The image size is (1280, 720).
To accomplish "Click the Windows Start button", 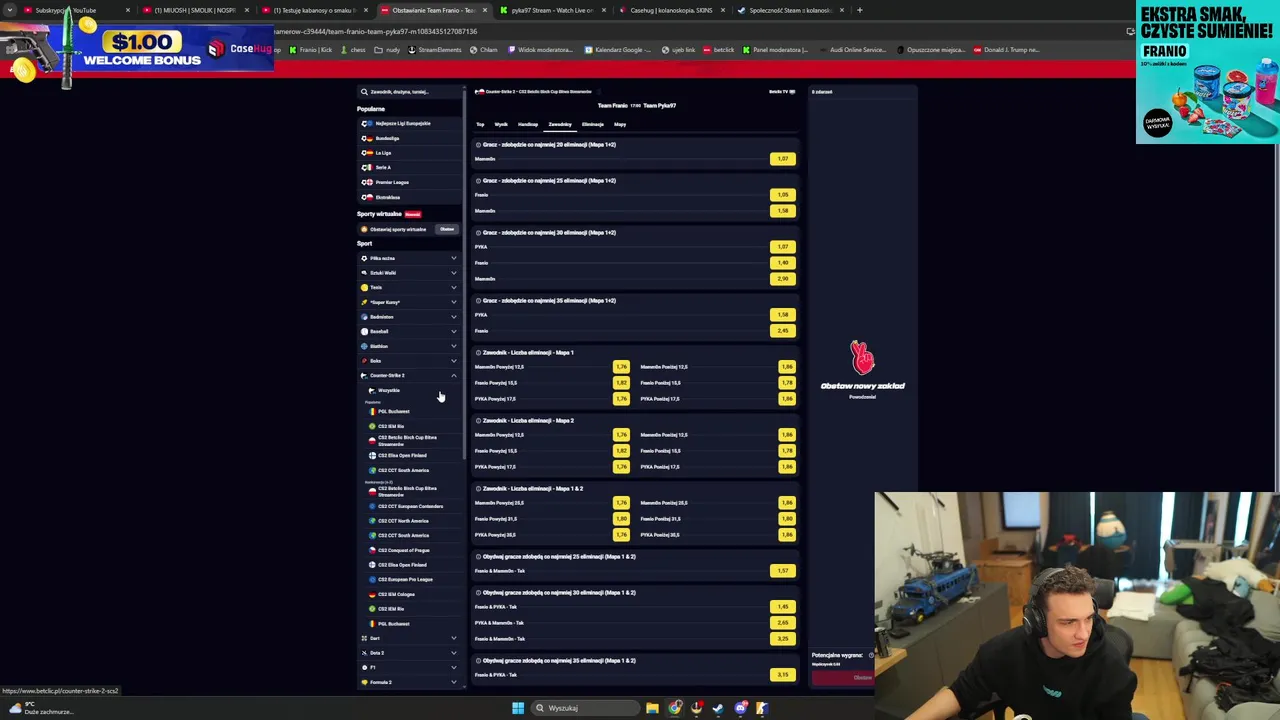I will 518,708.
